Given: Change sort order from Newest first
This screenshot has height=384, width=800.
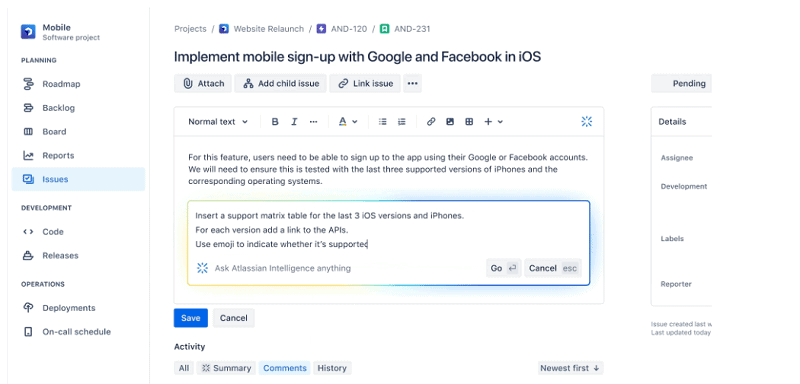Looking at the screenshot, I should (x=570, y=368).
